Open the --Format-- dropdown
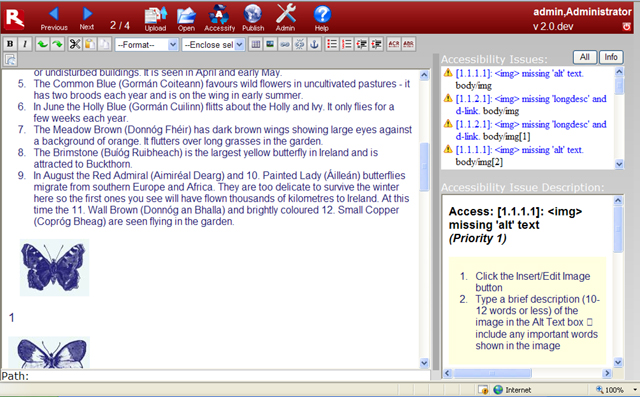The image size is (640, 397). [147, 44]
